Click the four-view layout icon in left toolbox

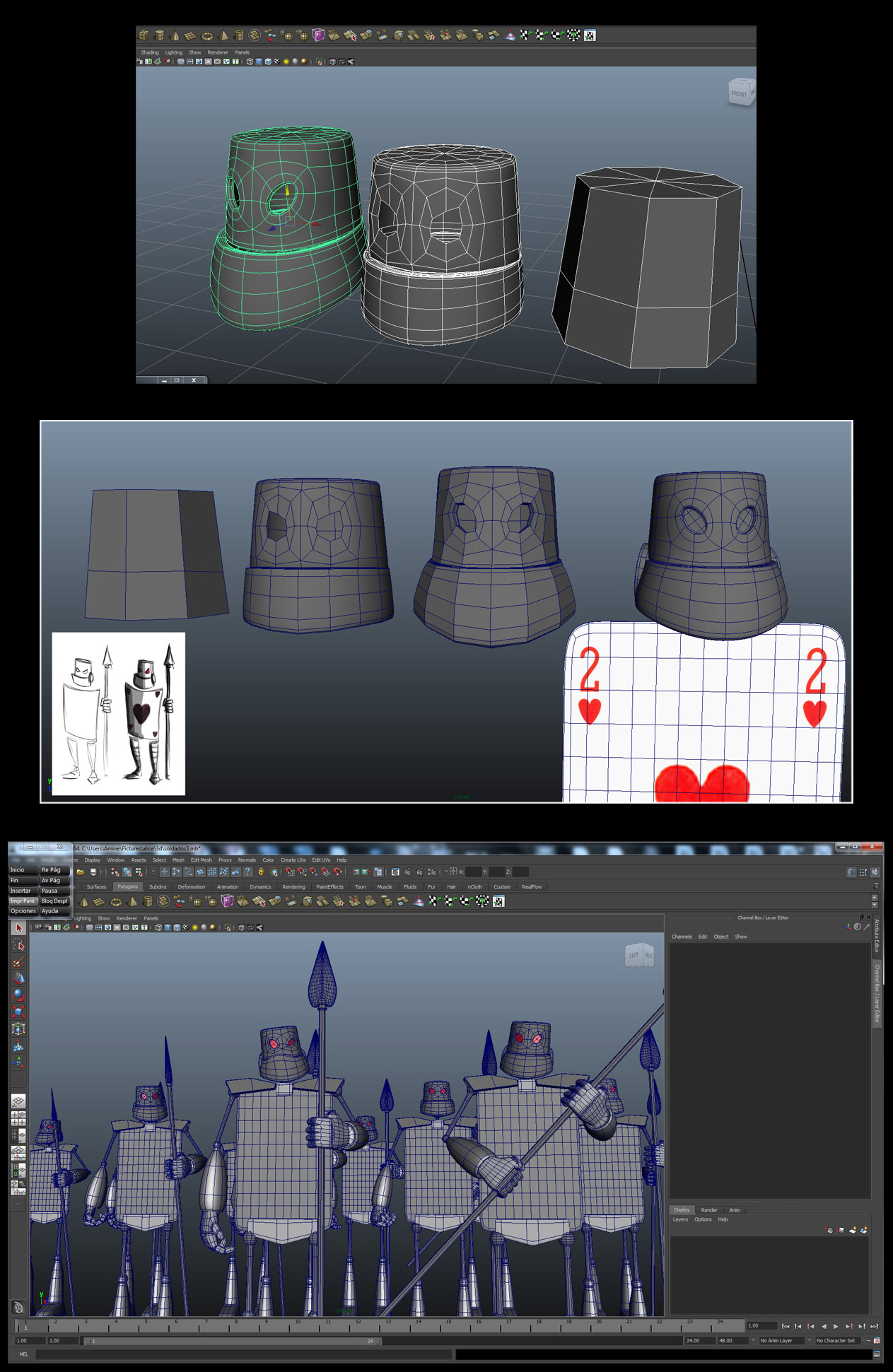18,1118
